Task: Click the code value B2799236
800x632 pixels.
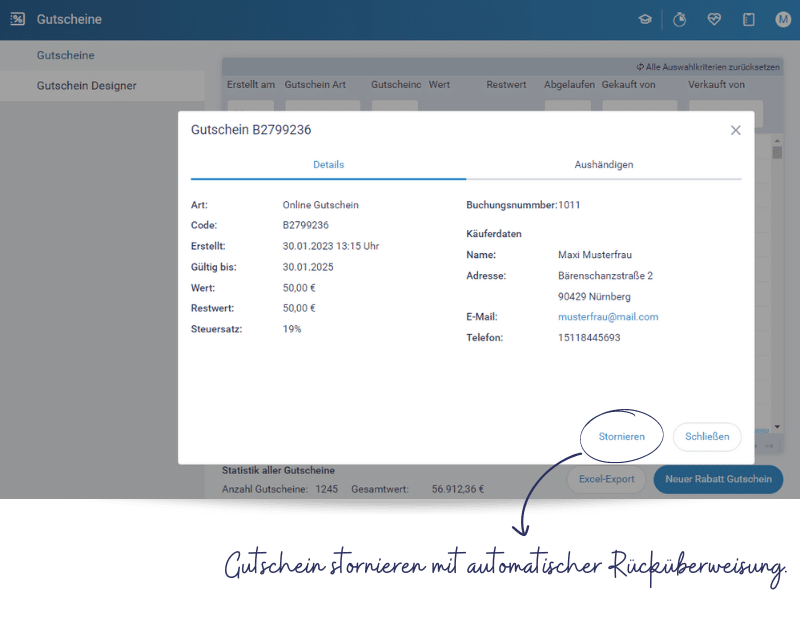Action: [305, 225]
